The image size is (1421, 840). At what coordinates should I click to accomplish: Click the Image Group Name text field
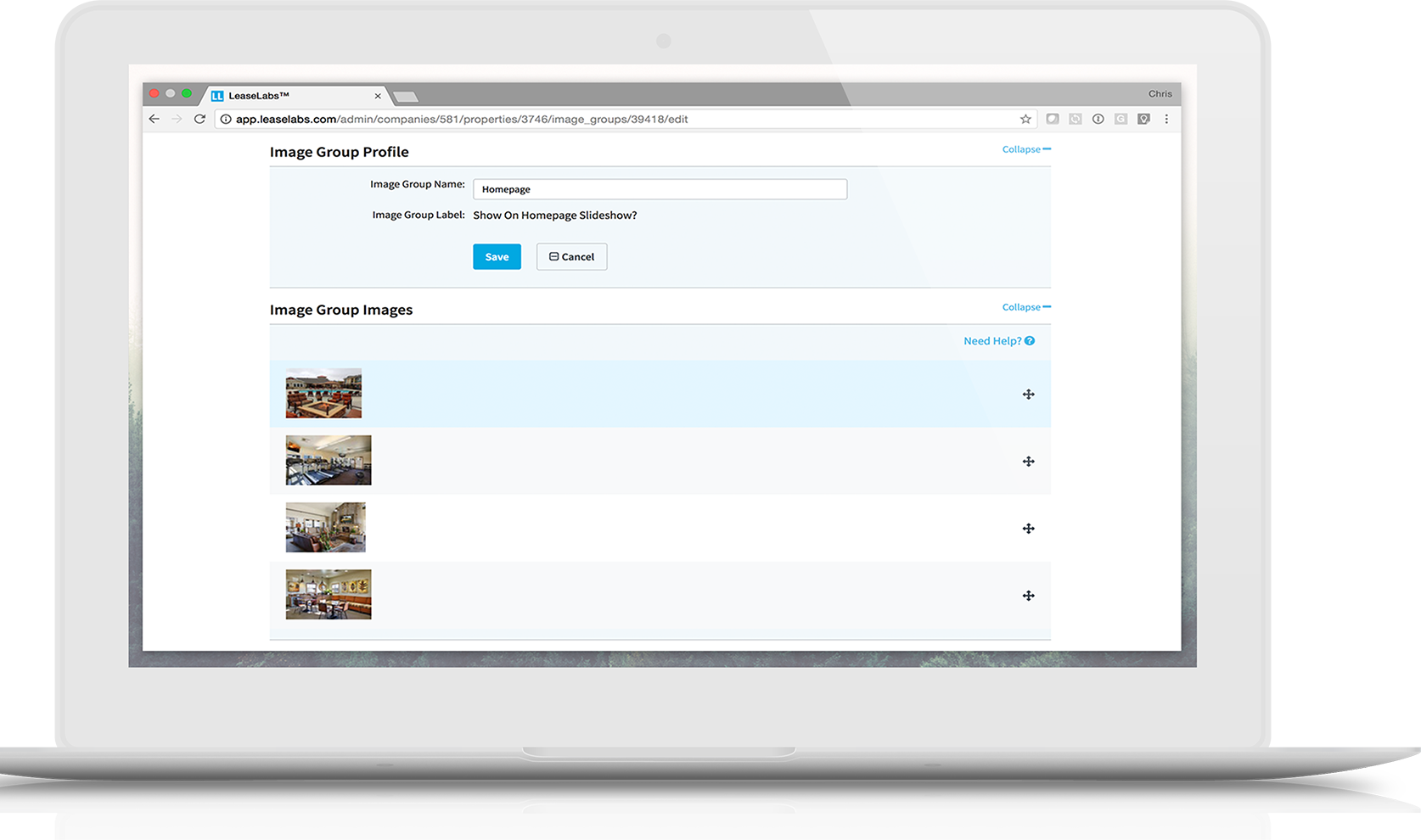[x=660, y=189]
